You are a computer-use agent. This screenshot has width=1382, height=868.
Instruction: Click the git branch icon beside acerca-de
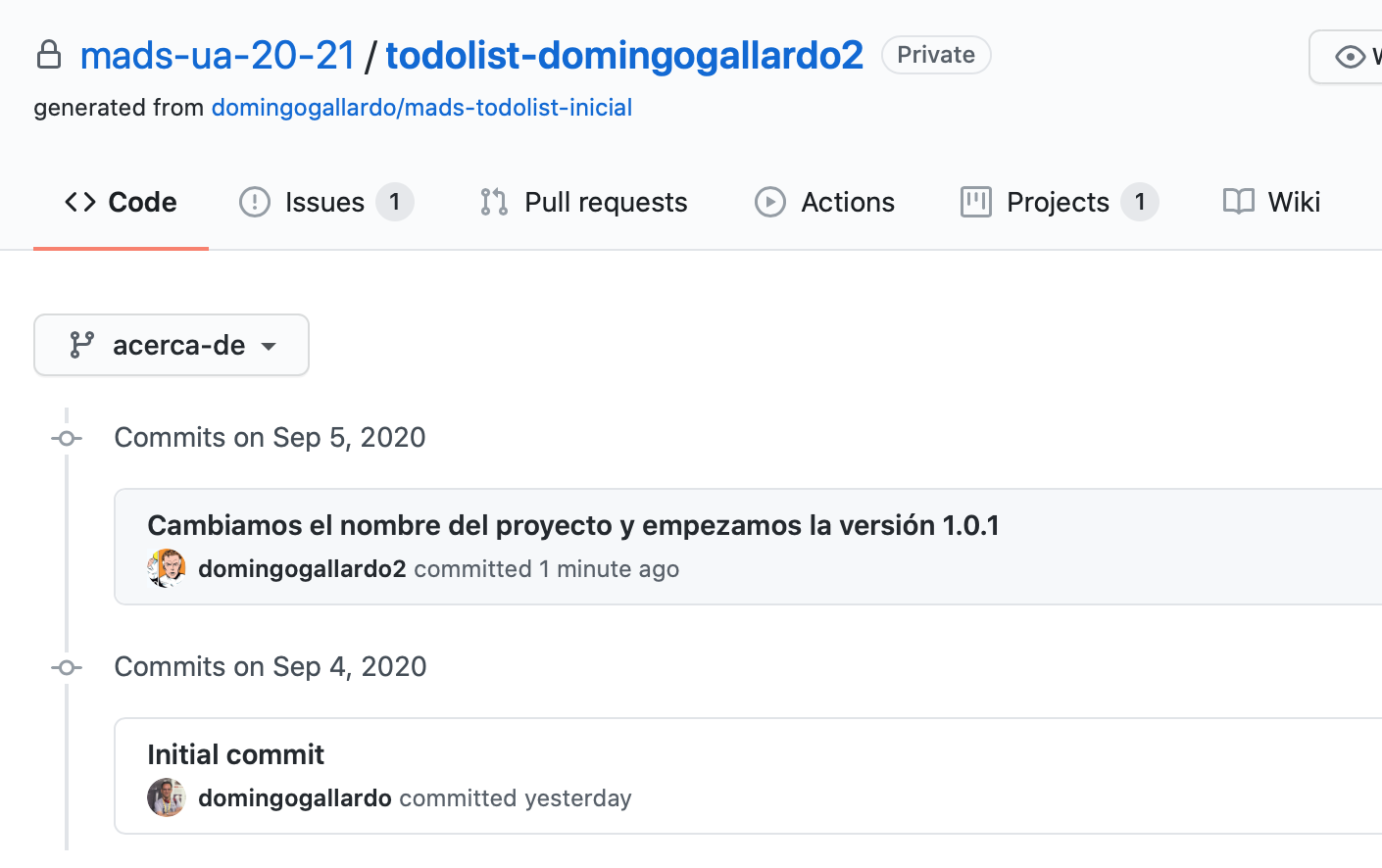(82, 345)
